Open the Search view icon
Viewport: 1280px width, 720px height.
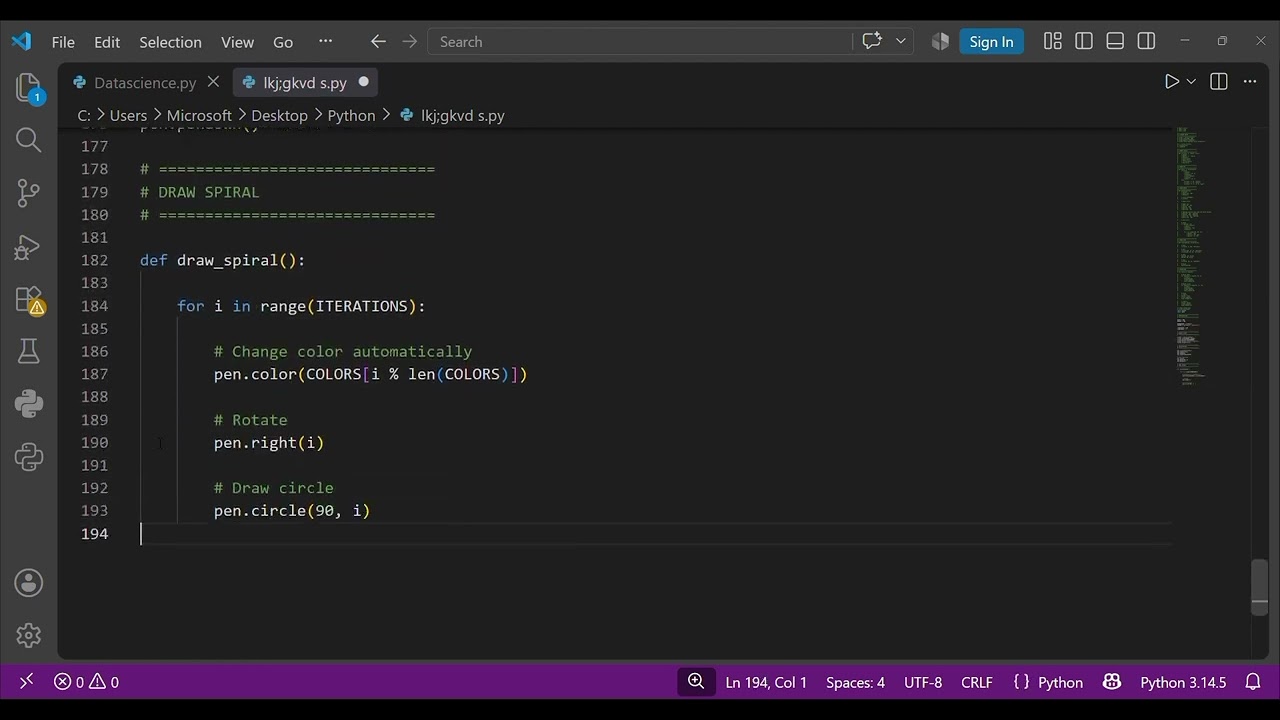(x=29, y=140)
